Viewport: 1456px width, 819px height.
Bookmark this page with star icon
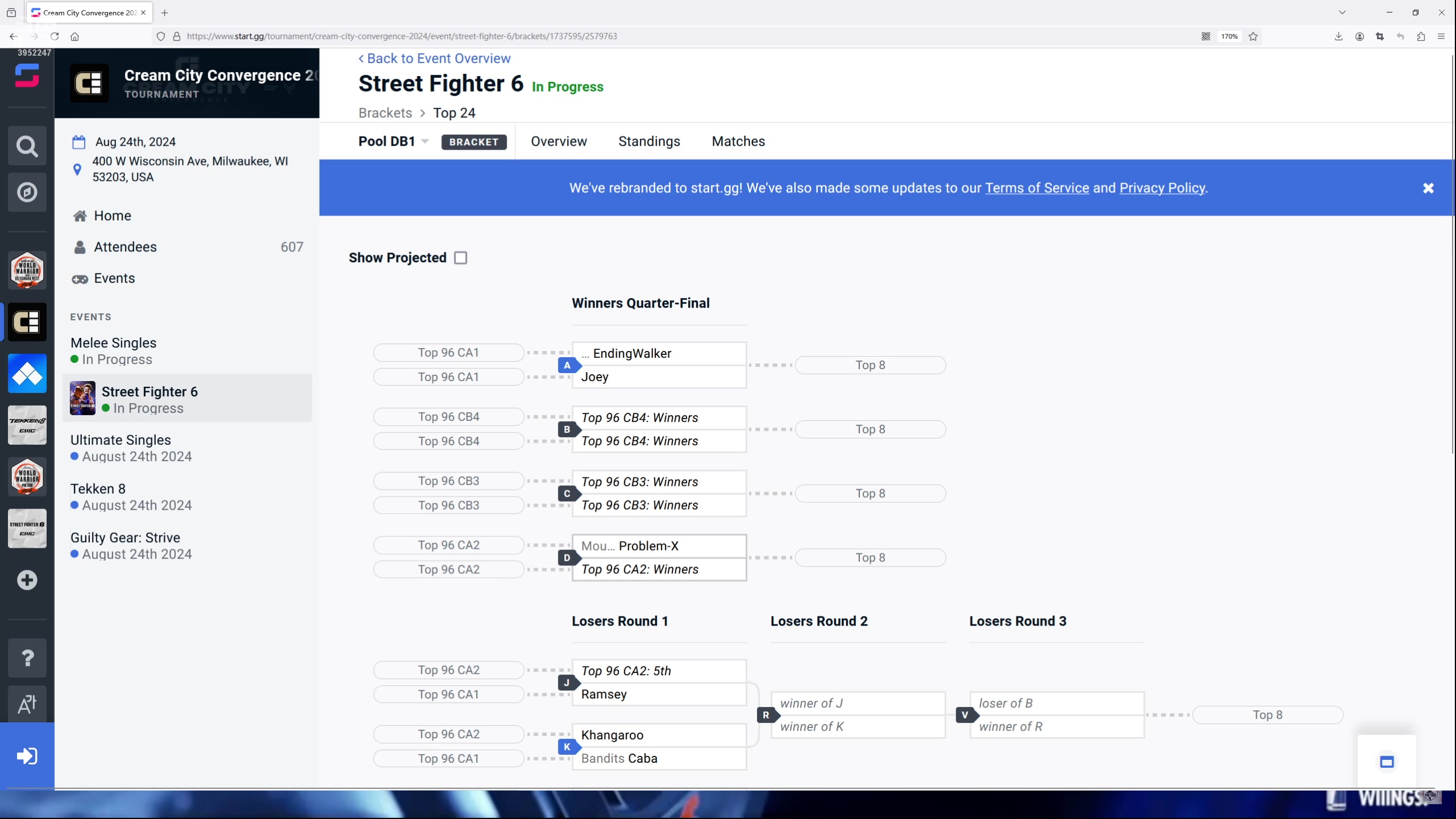pyautogui.click(x=1253, y=36)
